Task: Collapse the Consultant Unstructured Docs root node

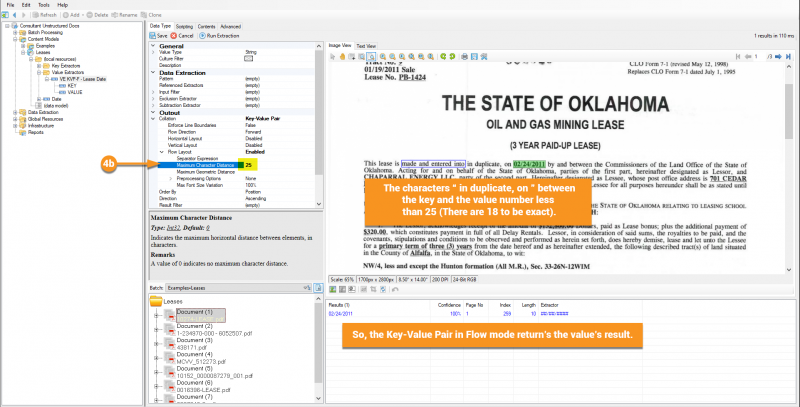Action: coord(7,26)
